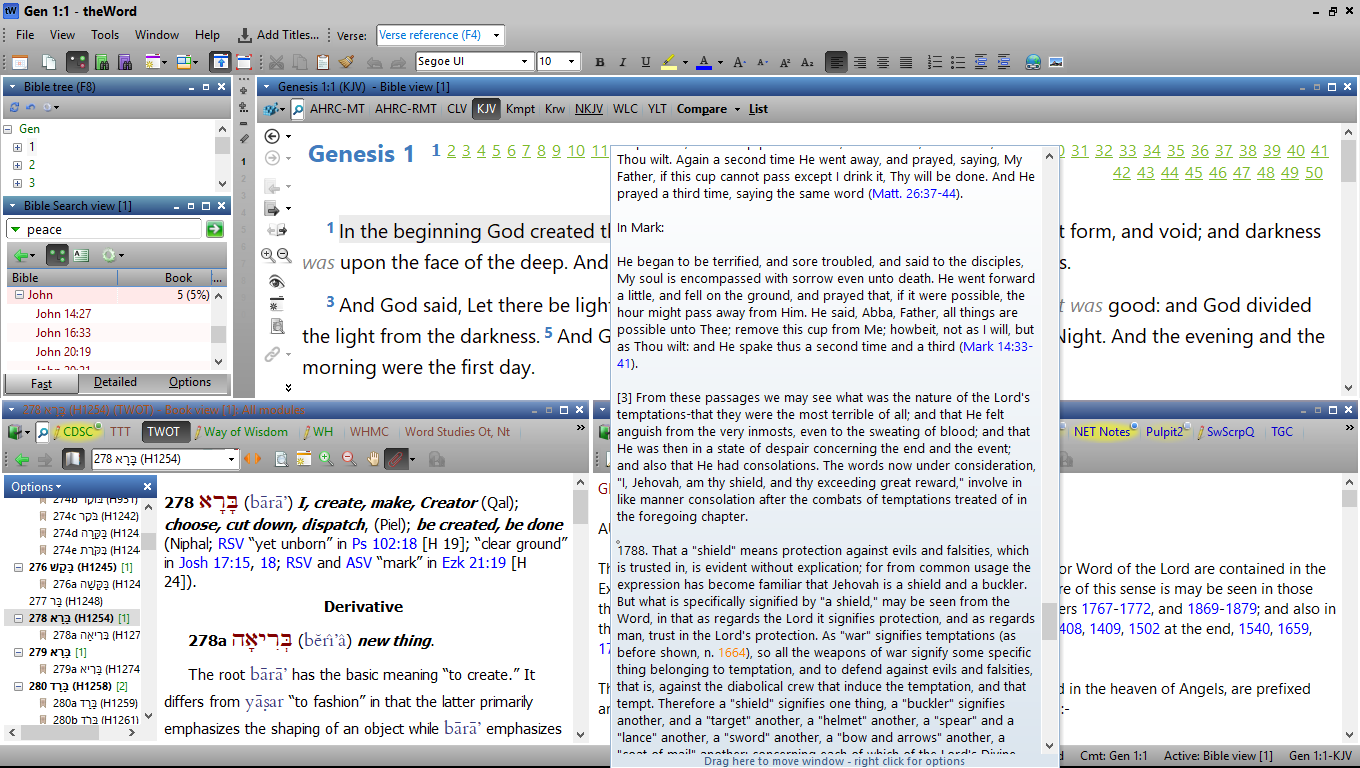Open the Window menu
The width and height of the screenshot is (1360, 768).
pyautogui.click(x=157, y=35)
